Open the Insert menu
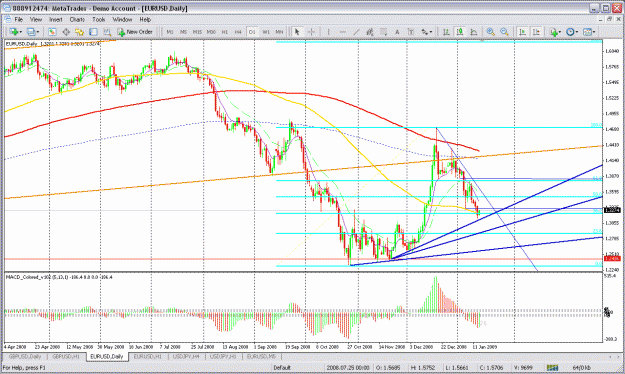625x374 pixels. (55, 19)
